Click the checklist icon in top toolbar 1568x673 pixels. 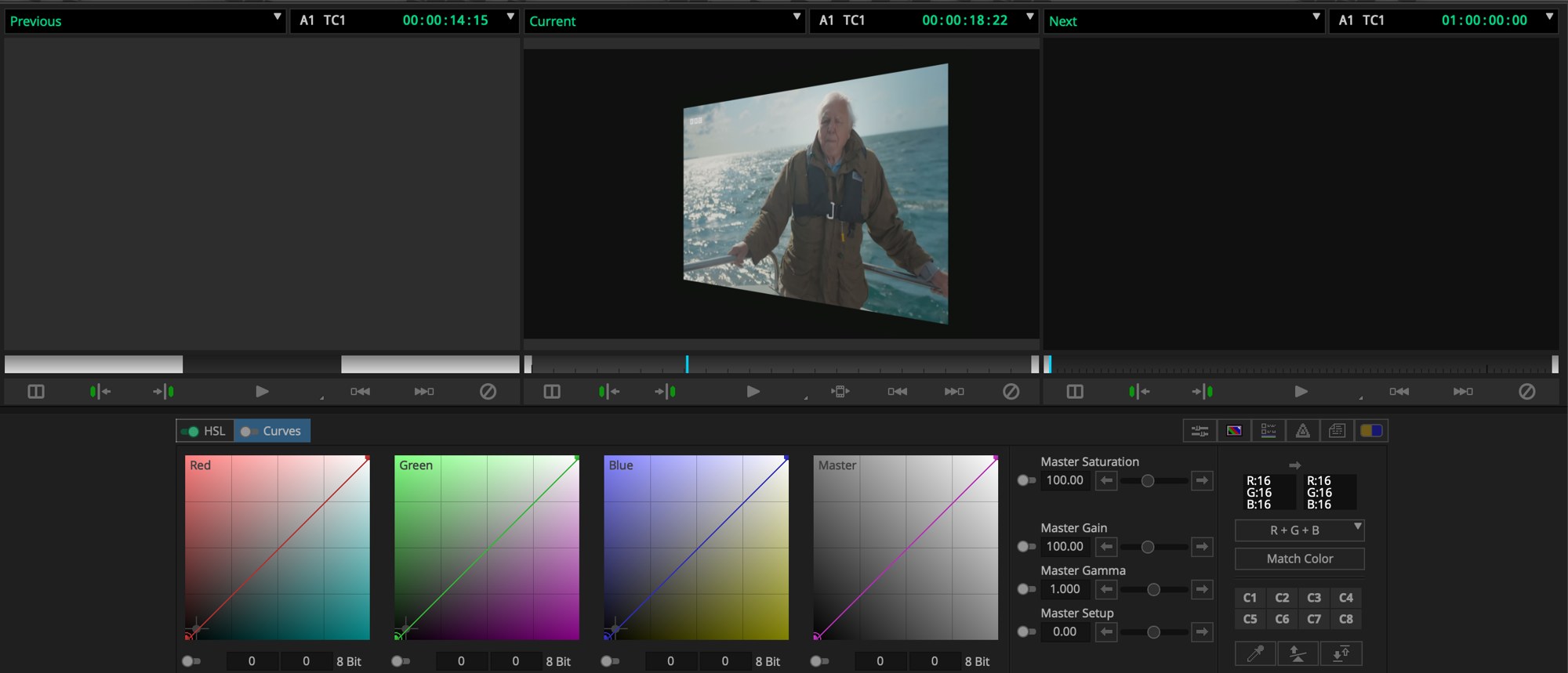click(1269, 430)
